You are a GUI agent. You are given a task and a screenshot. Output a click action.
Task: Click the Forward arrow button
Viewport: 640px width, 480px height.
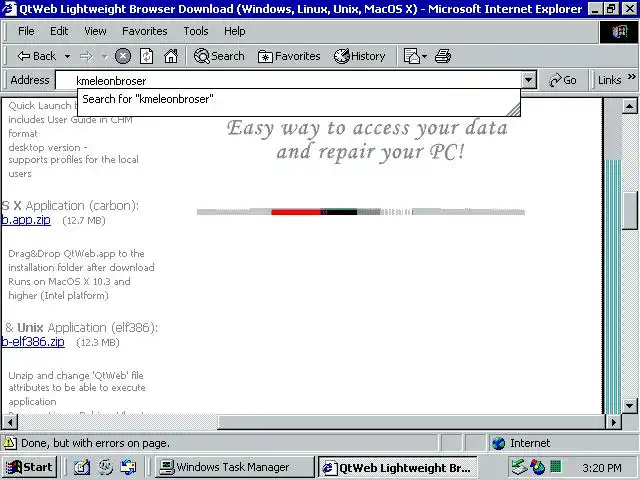[x=86, y=56]
